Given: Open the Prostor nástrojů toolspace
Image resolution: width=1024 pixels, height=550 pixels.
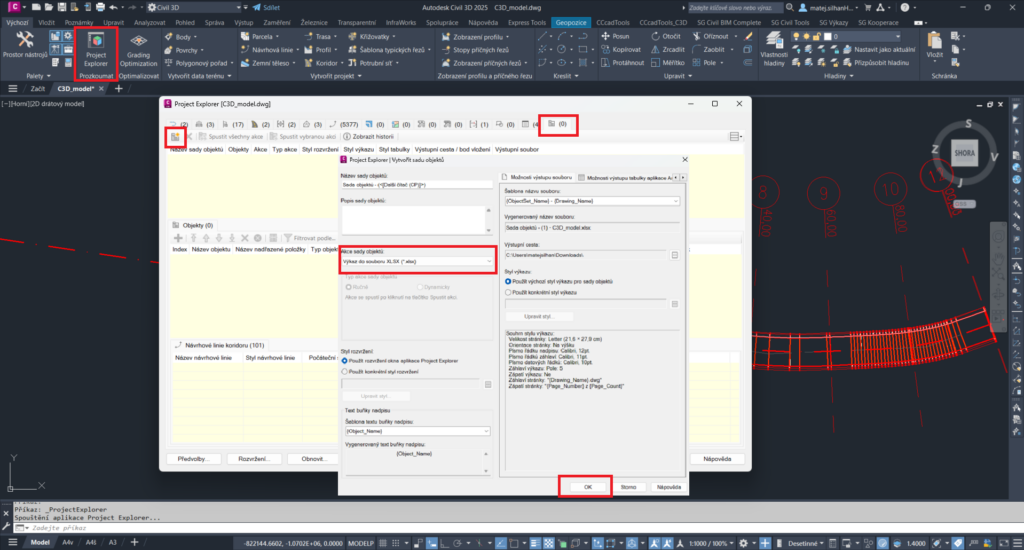Looking at the screenshot, I should (x=26, y=45).
